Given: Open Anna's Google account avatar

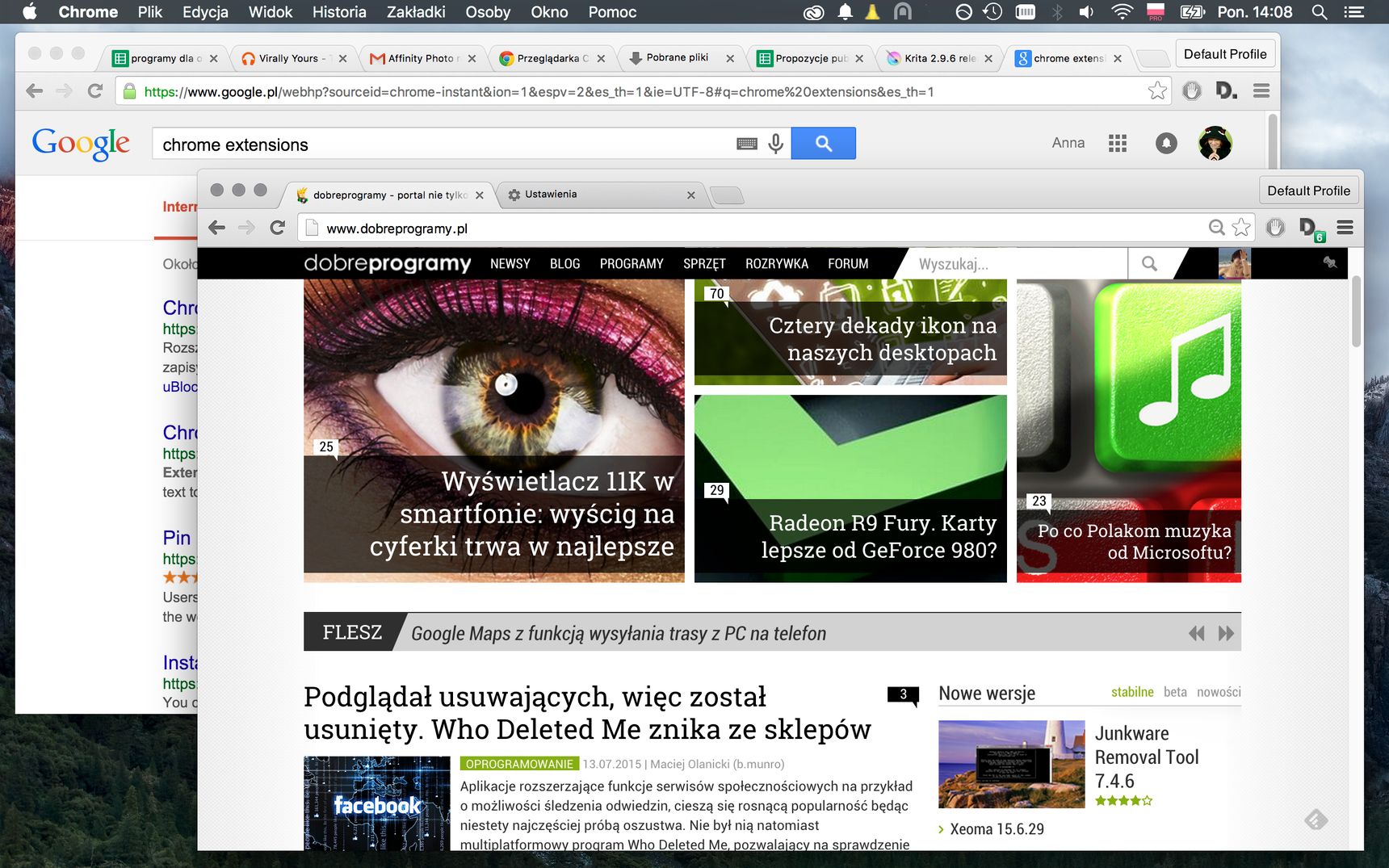Looking at the screenshot, I should 1215,143.
